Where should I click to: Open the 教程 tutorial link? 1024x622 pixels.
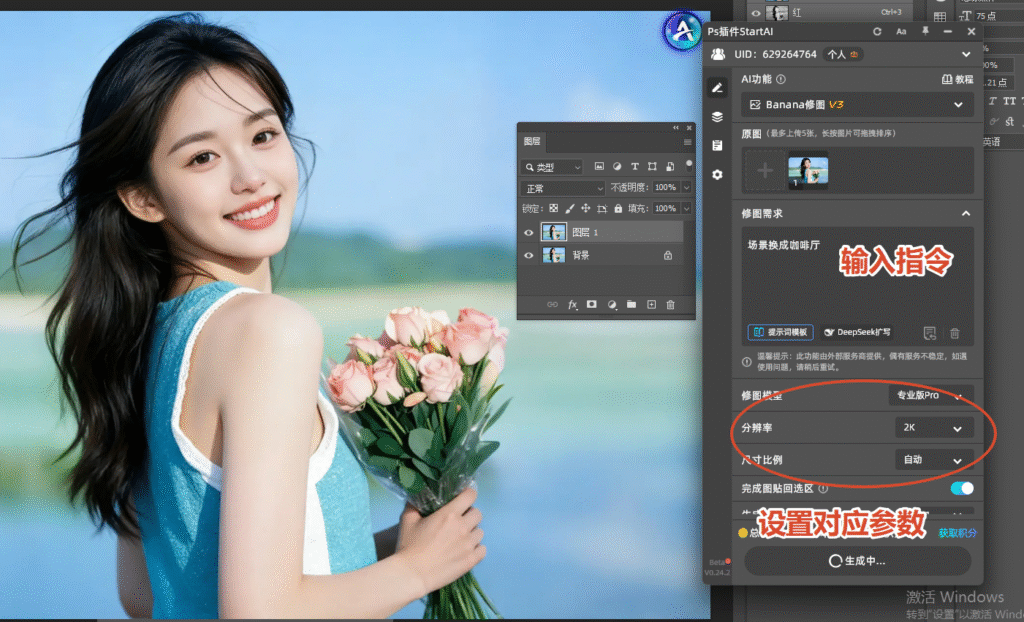957,79
